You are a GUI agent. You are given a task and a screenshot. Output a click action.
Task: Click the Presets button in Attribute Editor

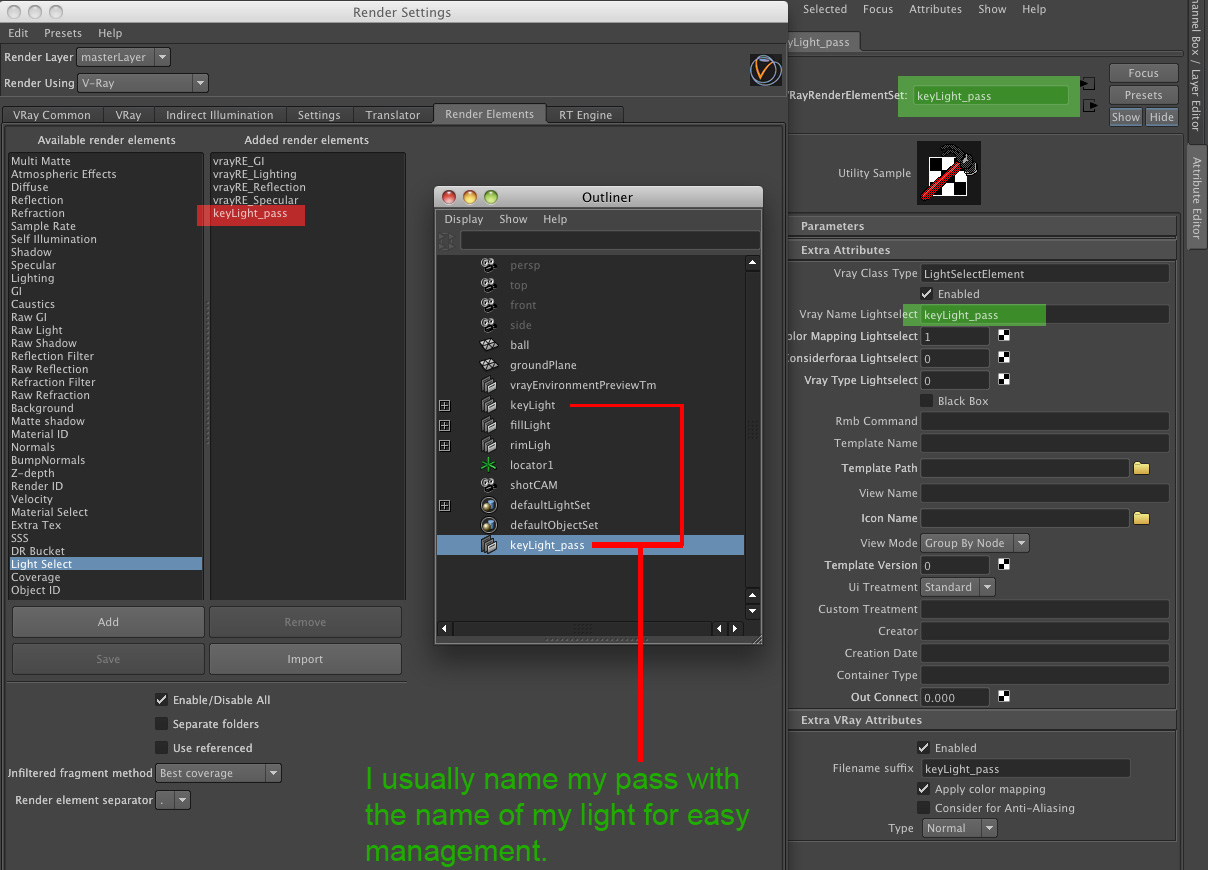point(1143,95)
